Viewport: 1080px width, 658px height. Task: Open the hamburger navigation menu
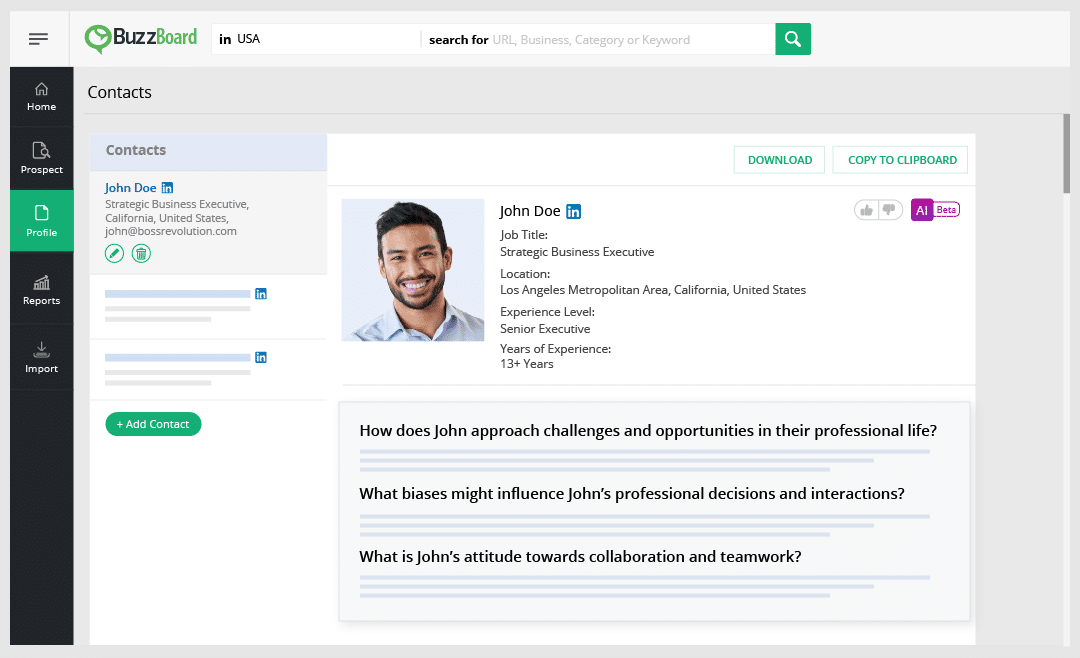(x=39, y=38)
